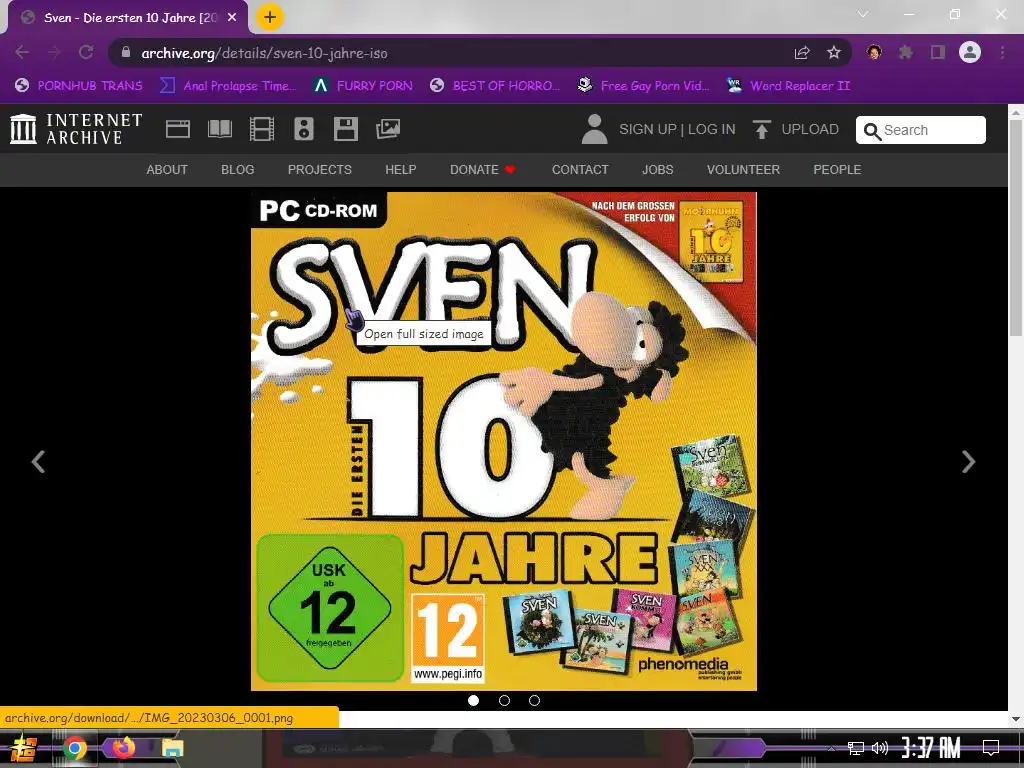Open the Windows Start button
This screenshot has width=1024, height=768.
[x=24, y=748]
